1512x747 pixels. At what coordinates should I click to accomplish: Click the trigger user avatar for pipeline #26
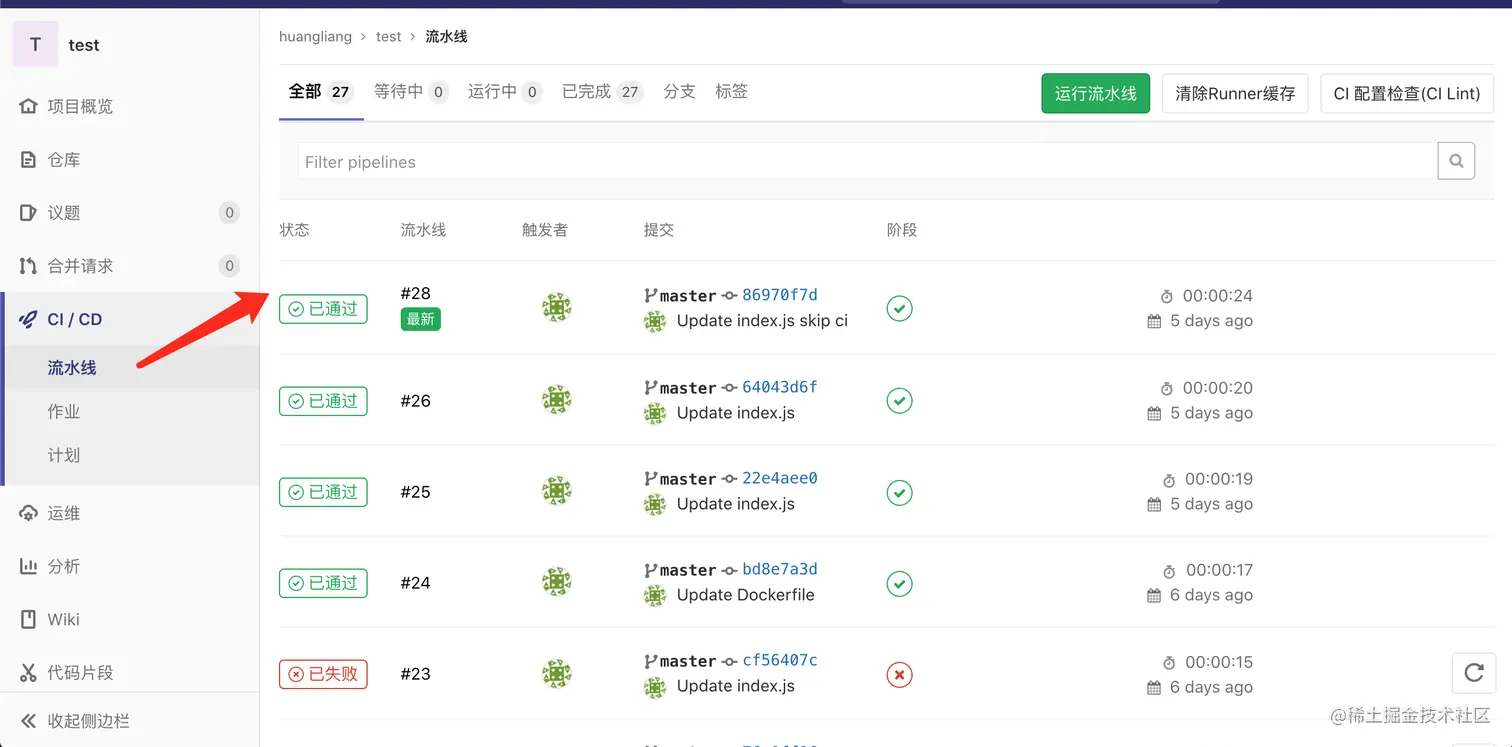tap(556, 400)
